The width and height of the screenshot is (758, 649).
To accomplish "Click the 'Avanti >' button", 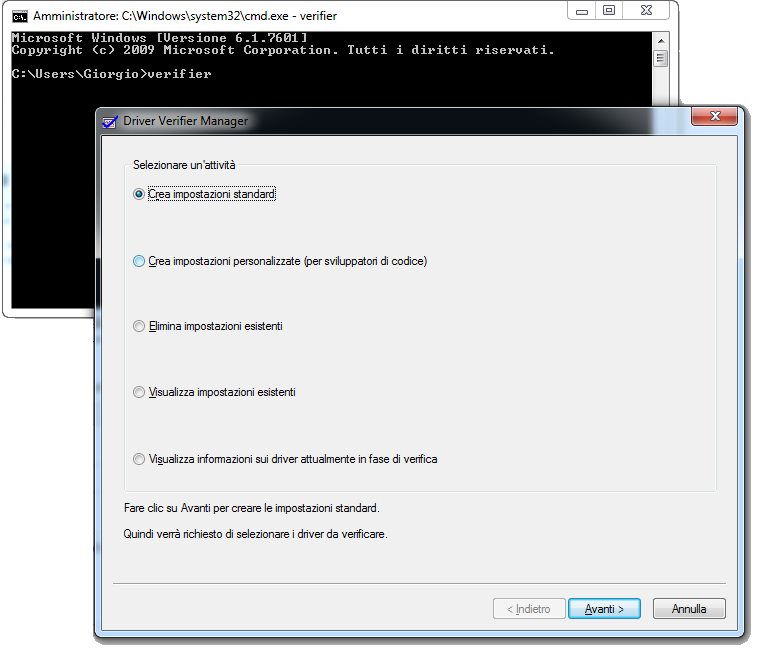I will [604, 608].
